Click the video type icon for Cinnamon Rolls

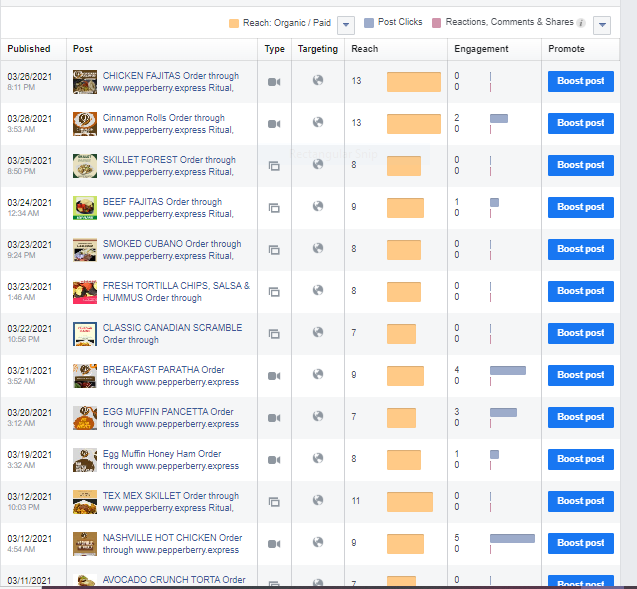pyautogui.click(x=274, y=124)
